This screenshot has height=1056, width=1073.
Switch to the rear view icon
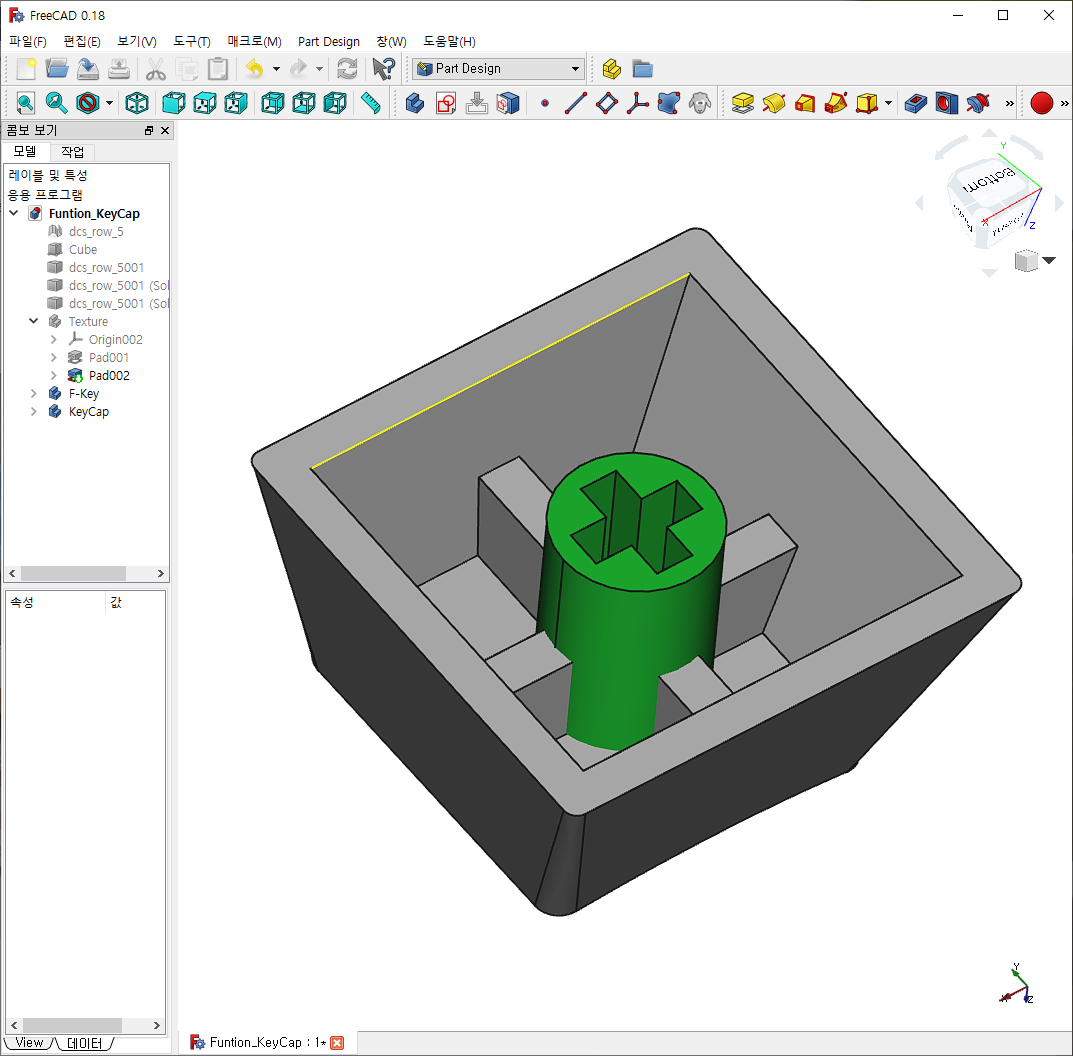pyautogui.click(x=272, y=103)
